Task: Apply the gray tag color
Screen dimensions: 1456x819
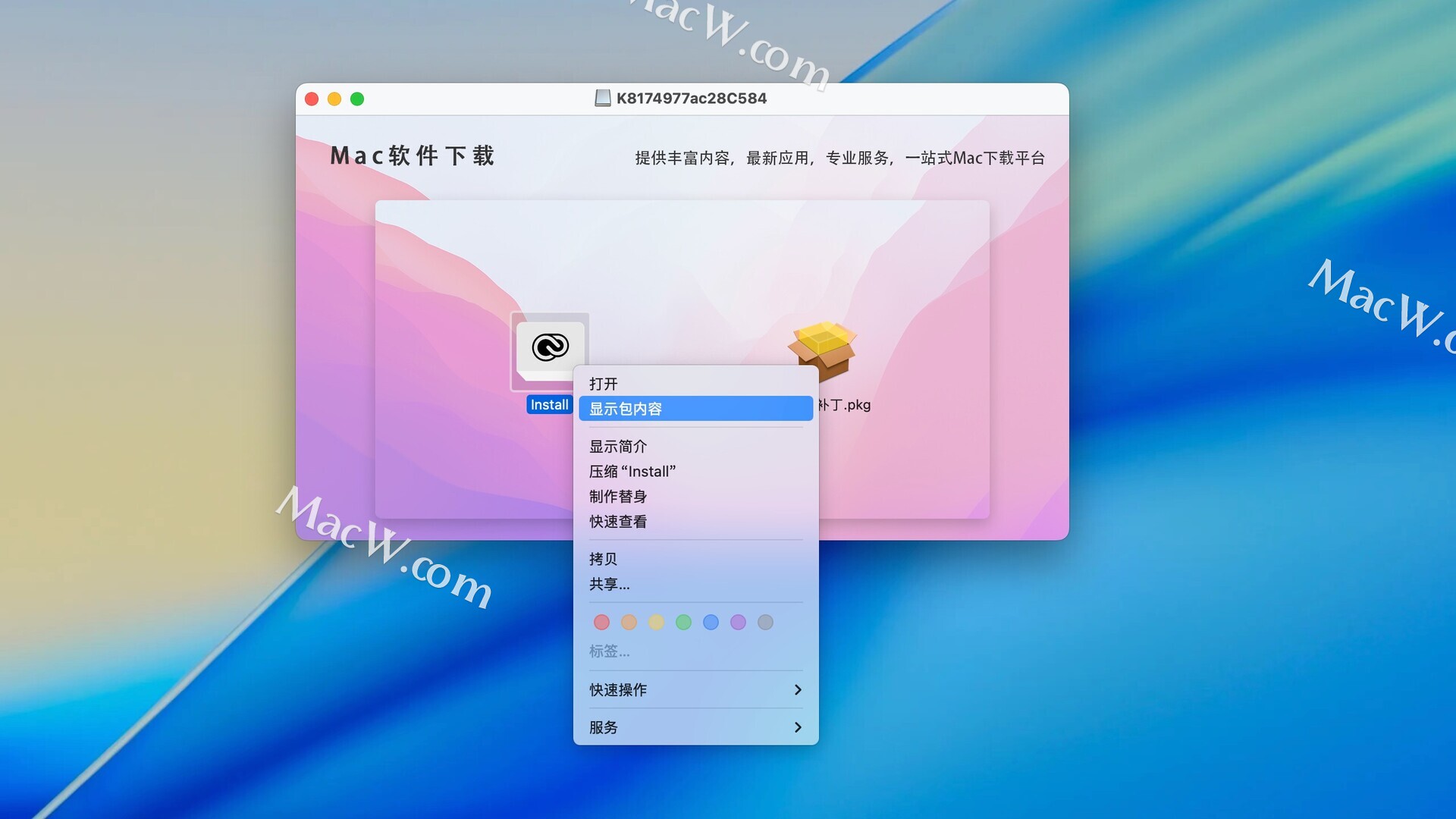Action: [x=765, y=623]
